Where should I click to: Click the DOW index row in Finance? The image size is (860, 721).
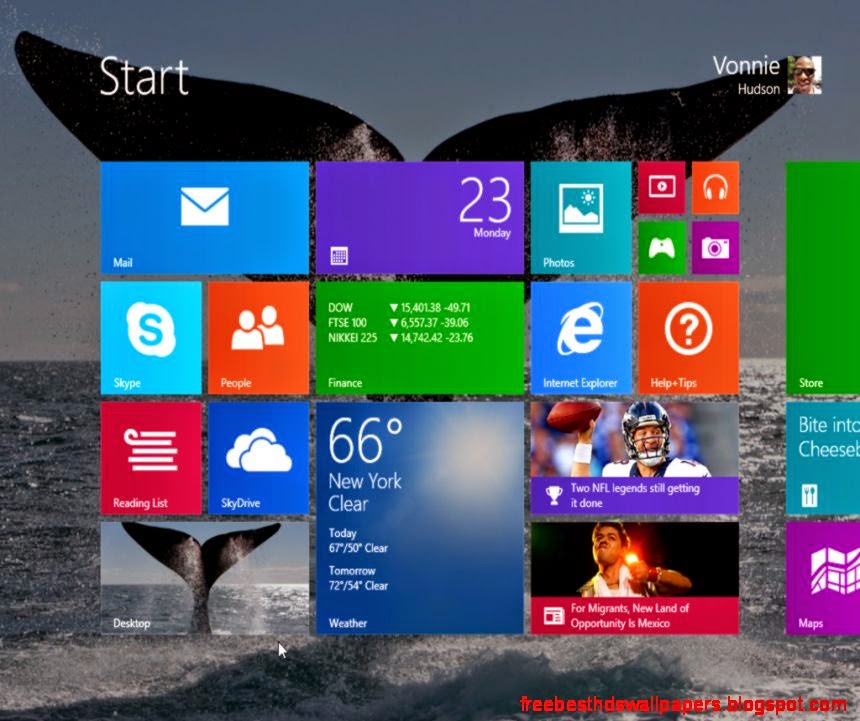(399, 308)
